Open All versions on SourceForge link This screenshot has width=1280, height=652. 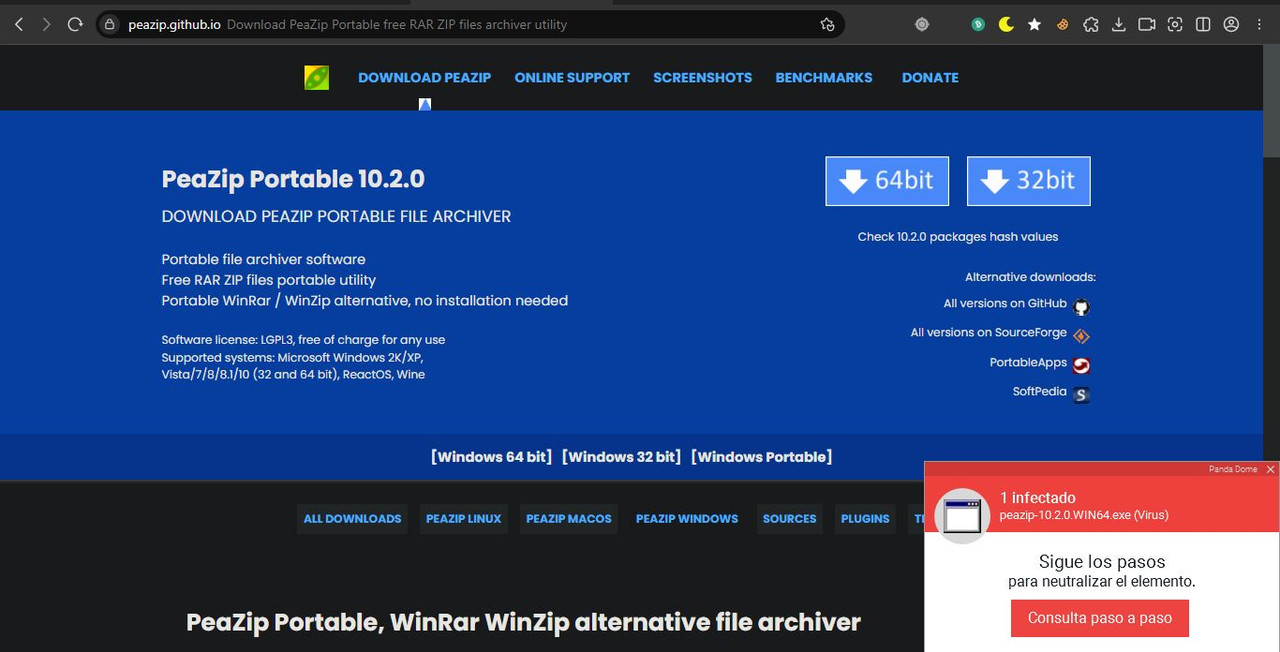point(988,332)
